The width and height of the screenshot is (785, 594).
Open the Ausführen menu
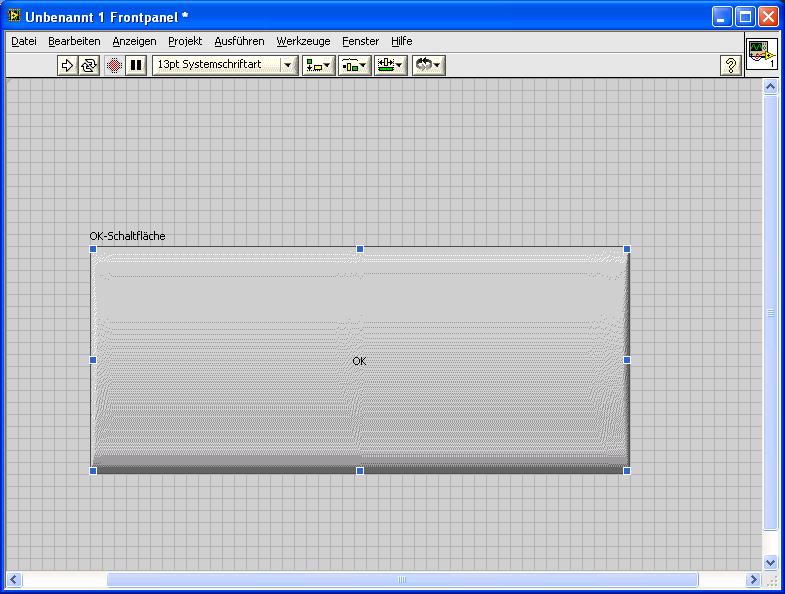tap(239, 41)
